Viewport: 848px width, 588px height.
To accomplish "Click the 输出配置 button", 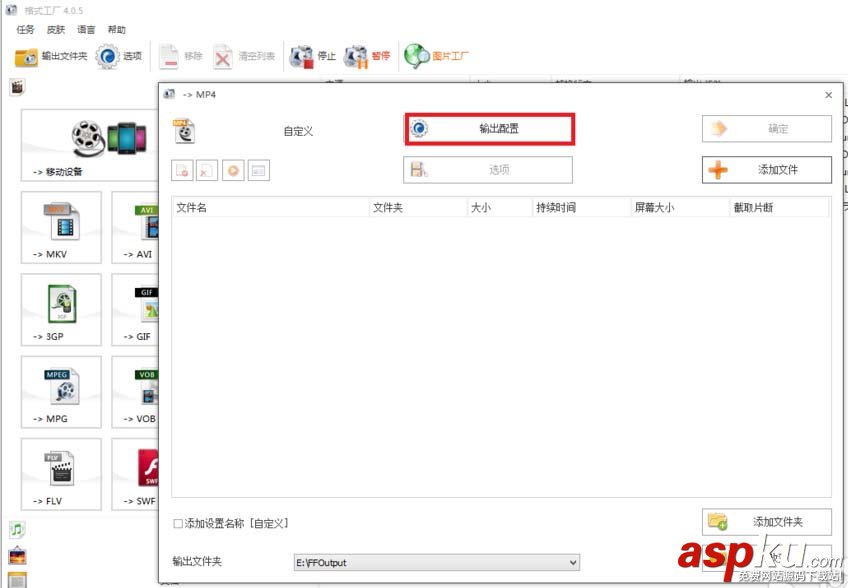I will (489, 129).
